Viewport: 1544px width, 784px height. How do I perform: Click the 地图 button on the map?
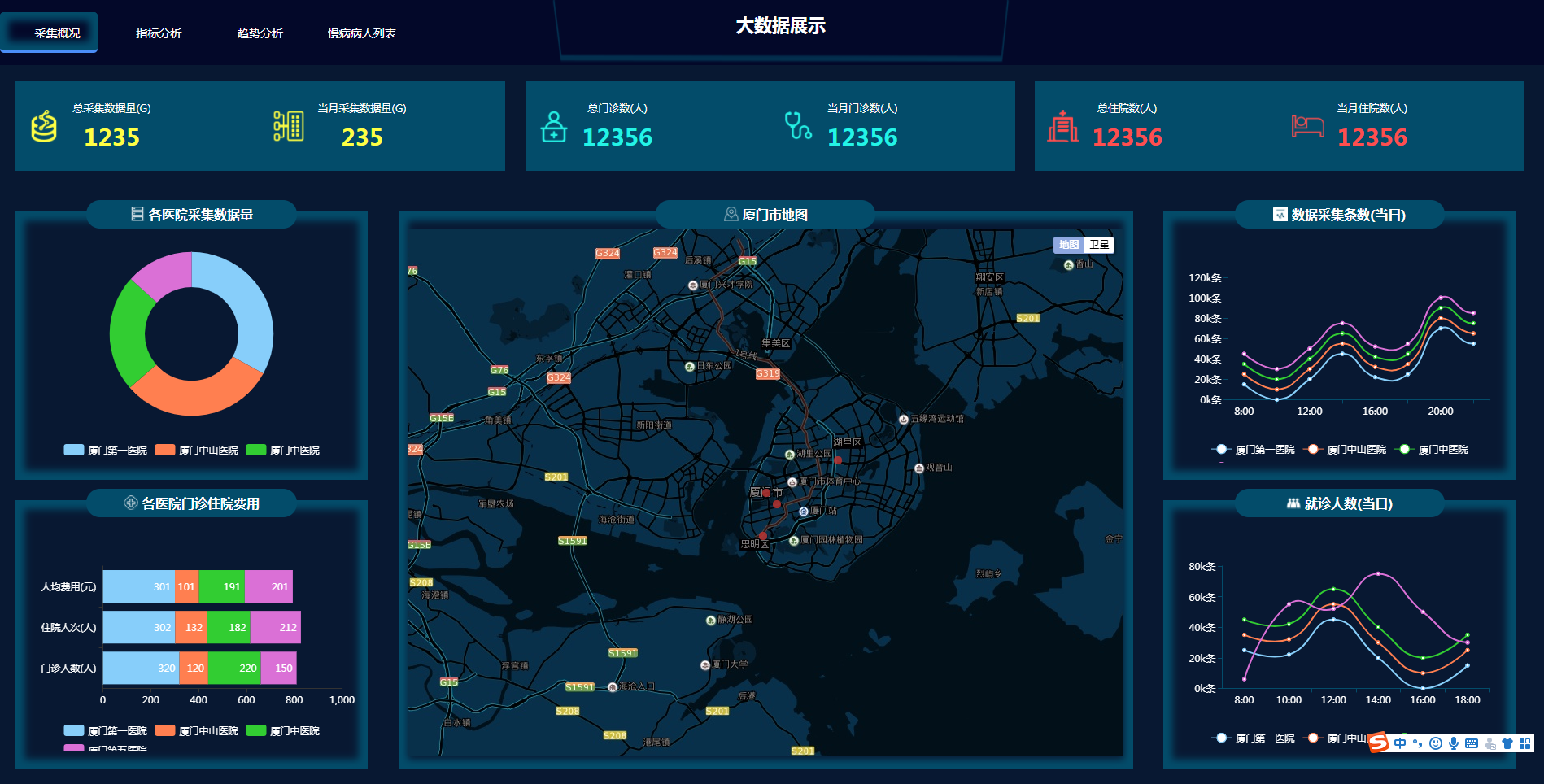coord(1068,245)
